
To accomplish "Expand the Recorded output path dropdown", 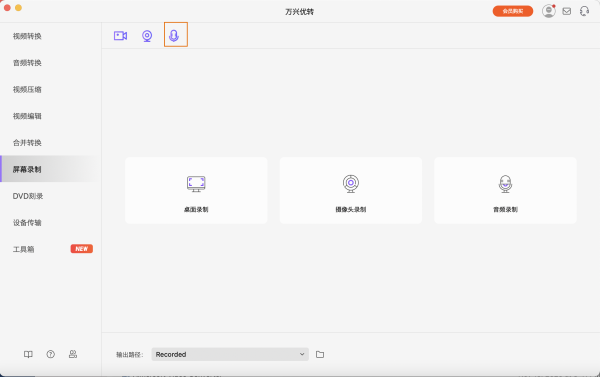I will pyautogui.click(x=230, y=354).
